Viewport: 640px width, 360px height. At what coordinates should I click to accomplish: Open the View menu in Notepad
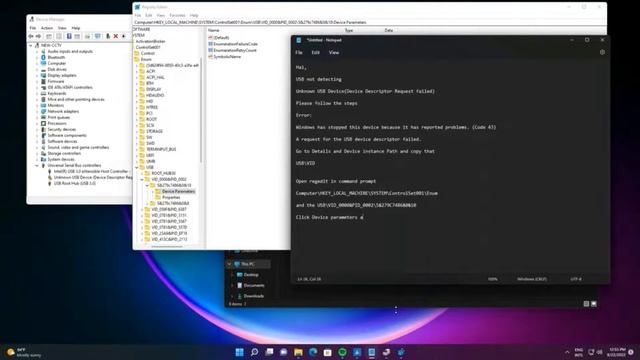334,53
